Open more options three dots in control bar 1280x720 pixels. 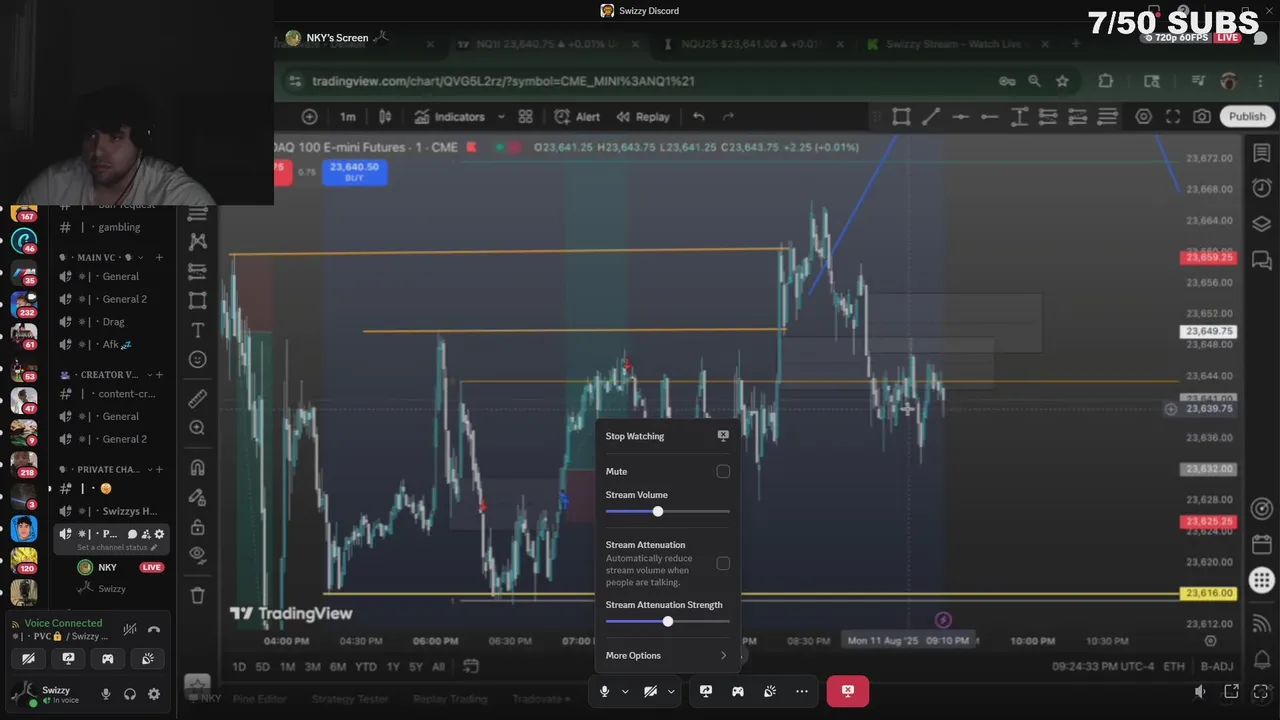point(802,691)
